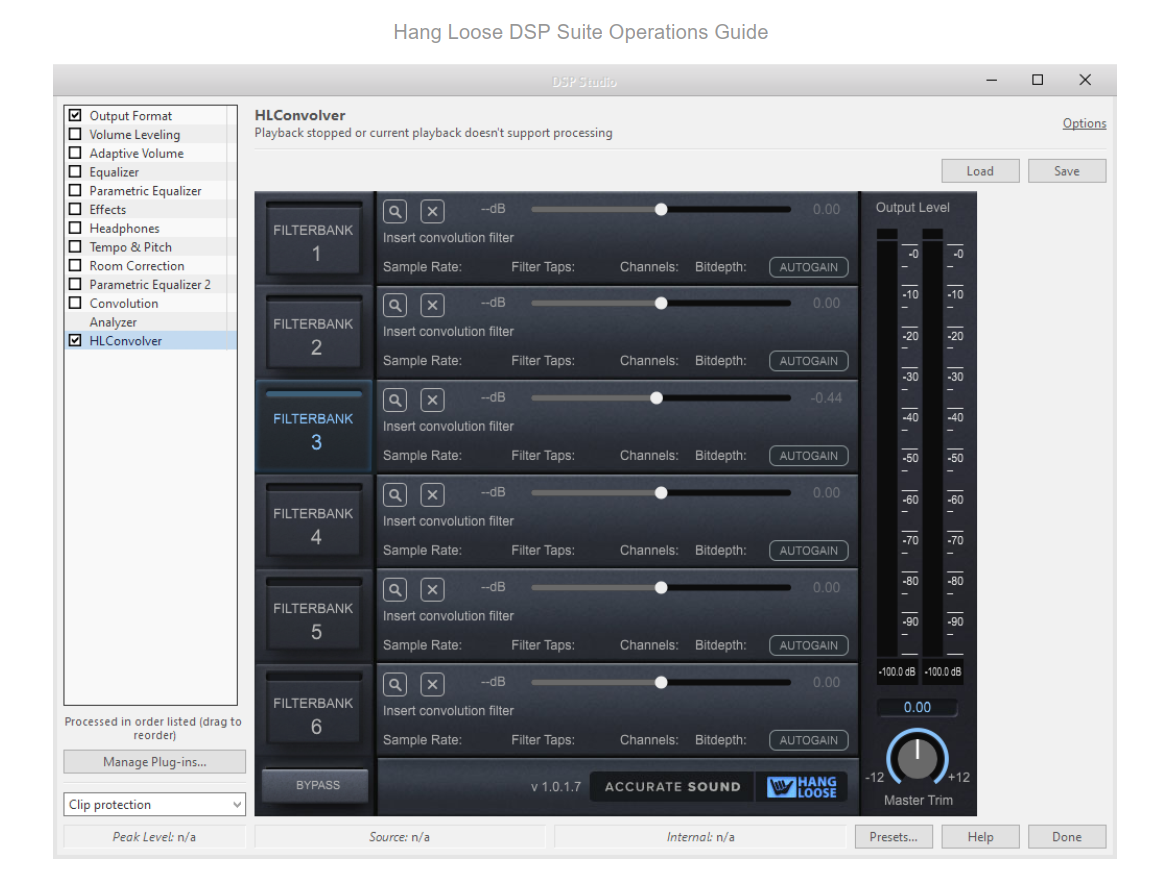The height and width of the screenshot is (872, 1171).
Task: Select the Filterbank 2 tab
Action: tap(313, 334)
